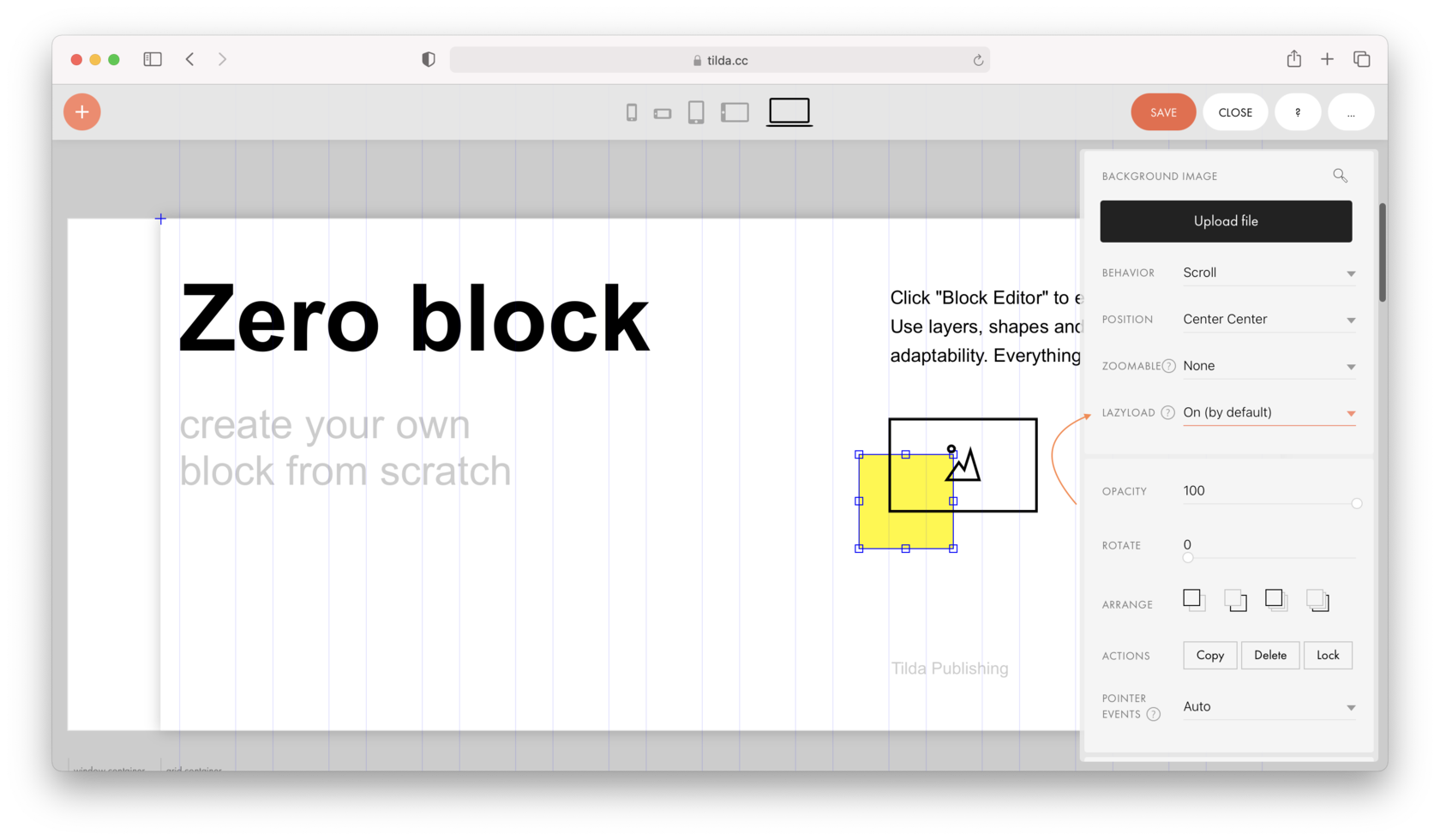The height and width of the screenshot is (840, 1440).
Task: Switch to the window container tab
Action: (109, 769)
